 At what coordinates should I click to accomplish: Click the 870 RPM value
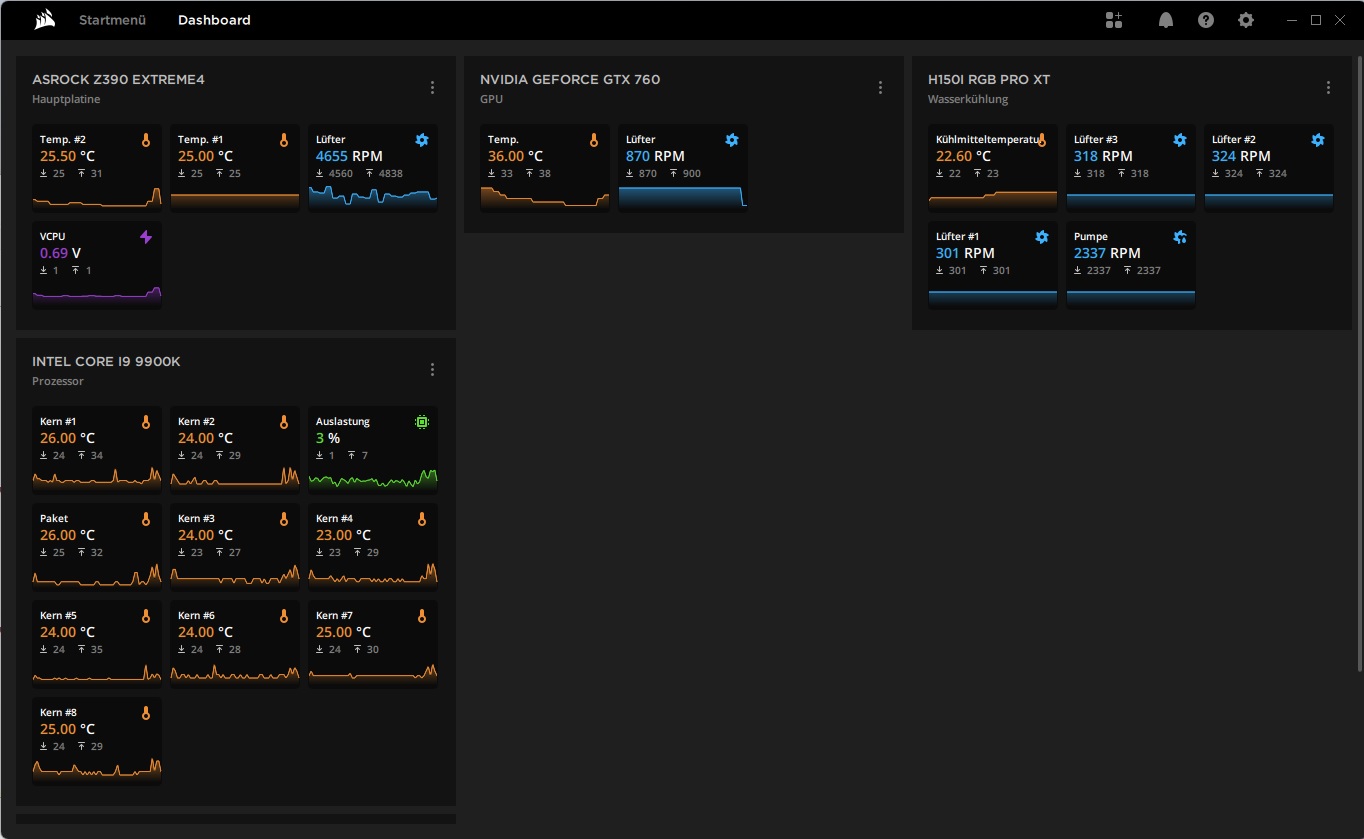click(x=655, y=156)
